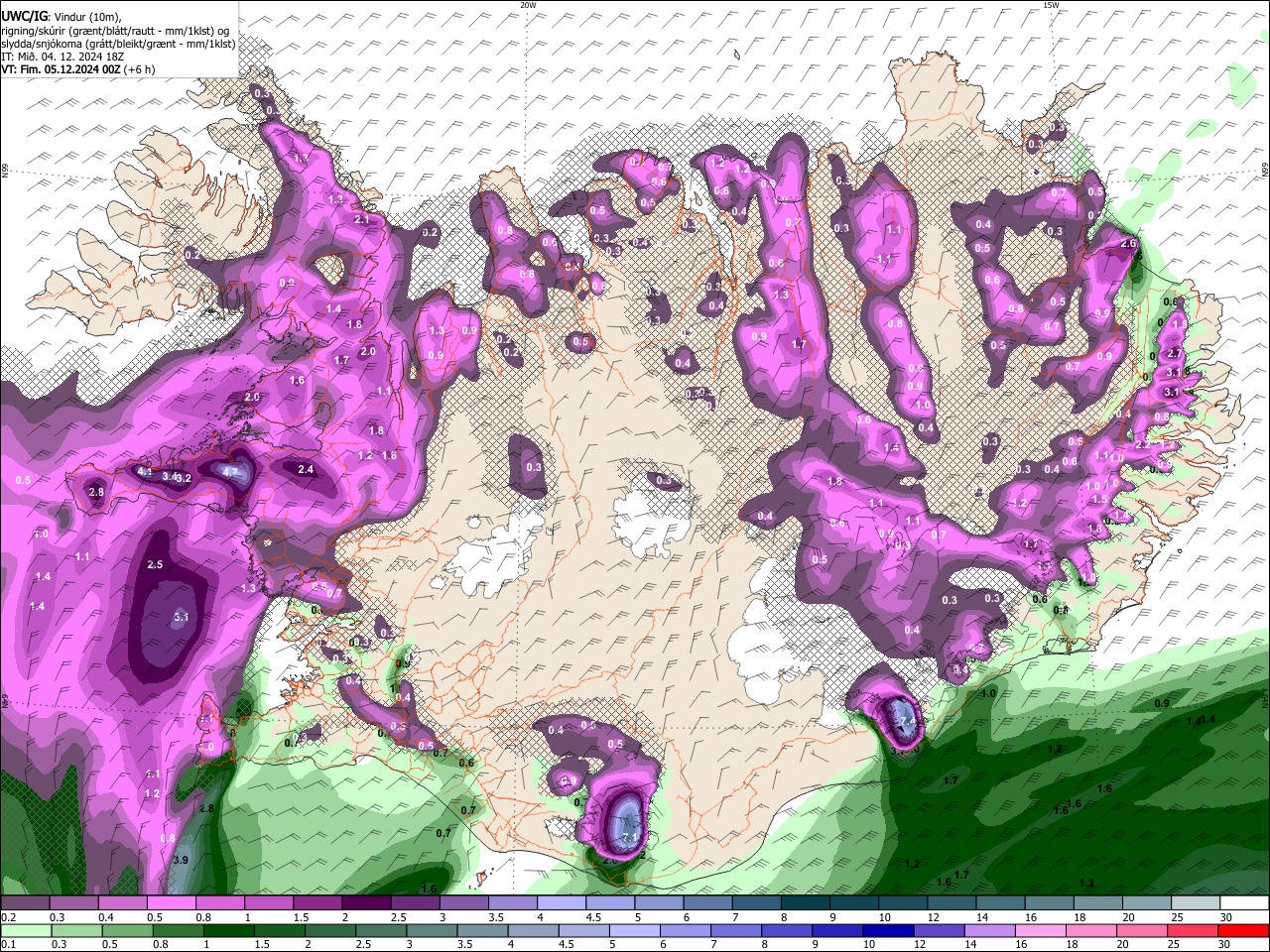Click the '25' label under lower legend row
1270x952 pixels.
(1176, 944)
